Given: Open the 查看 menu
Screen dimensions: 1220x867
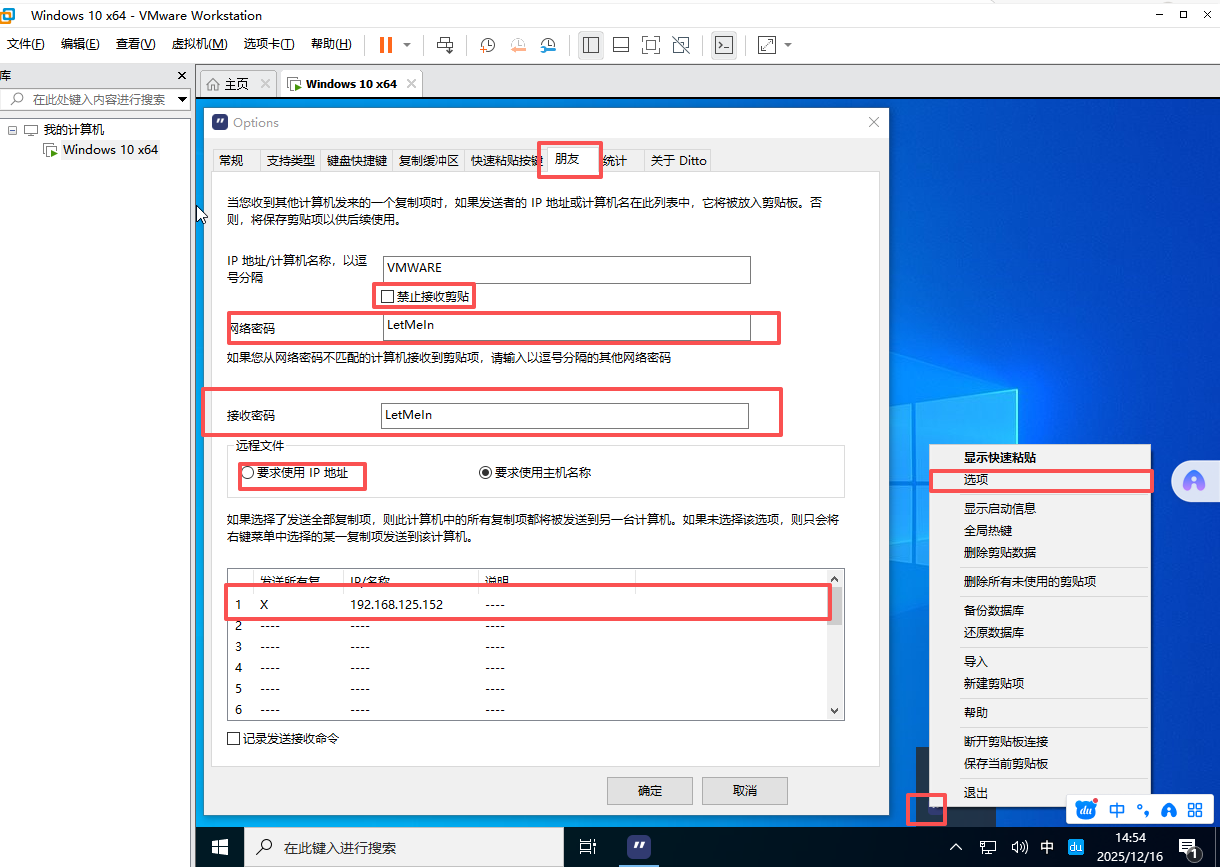Looking at the screenshot, I should click(135, 44).
